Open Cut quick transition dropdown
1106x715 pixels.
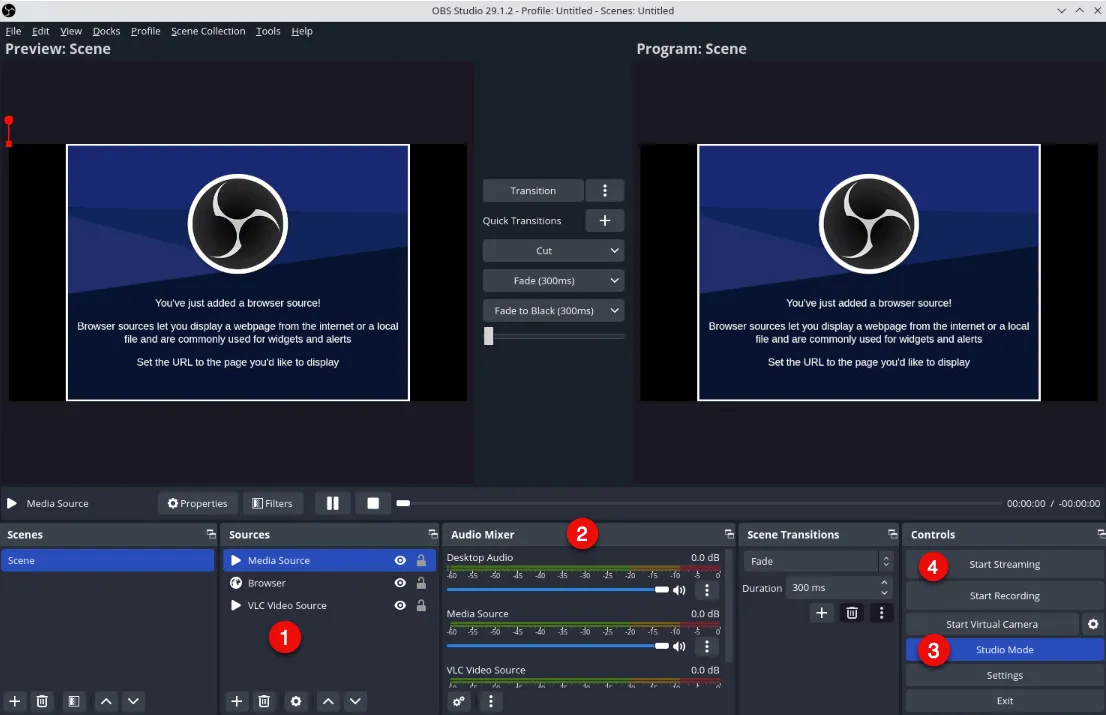coord(553,250)
